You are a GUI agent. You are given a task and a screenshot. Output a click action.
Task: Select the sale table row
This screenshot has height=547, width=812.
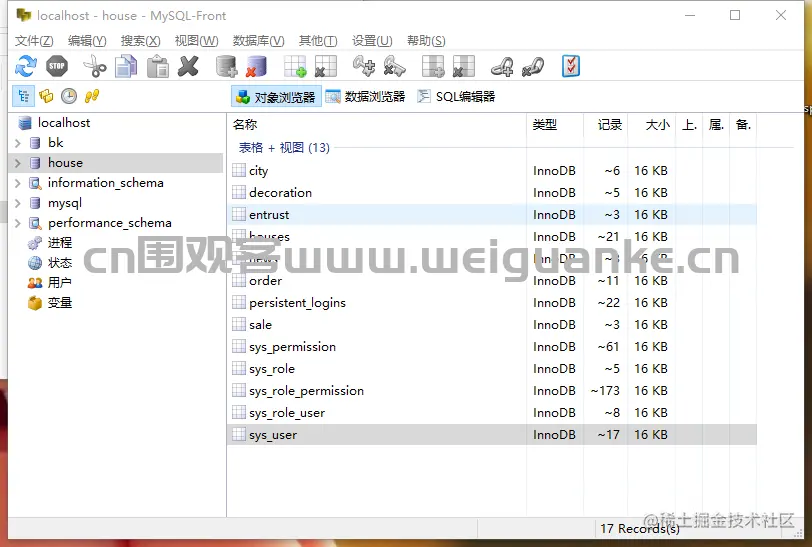click(x=492, y=325)
